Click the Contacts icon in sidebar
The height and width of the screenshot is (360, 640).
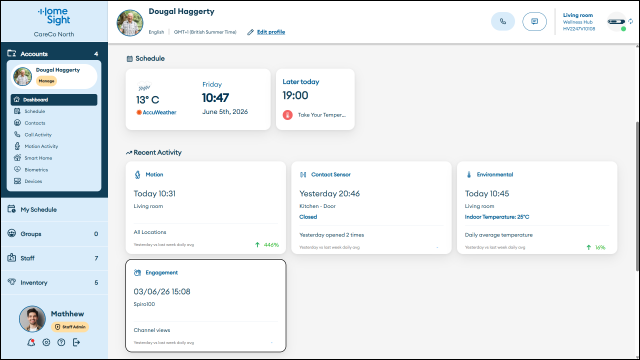(x=17, y=122)
